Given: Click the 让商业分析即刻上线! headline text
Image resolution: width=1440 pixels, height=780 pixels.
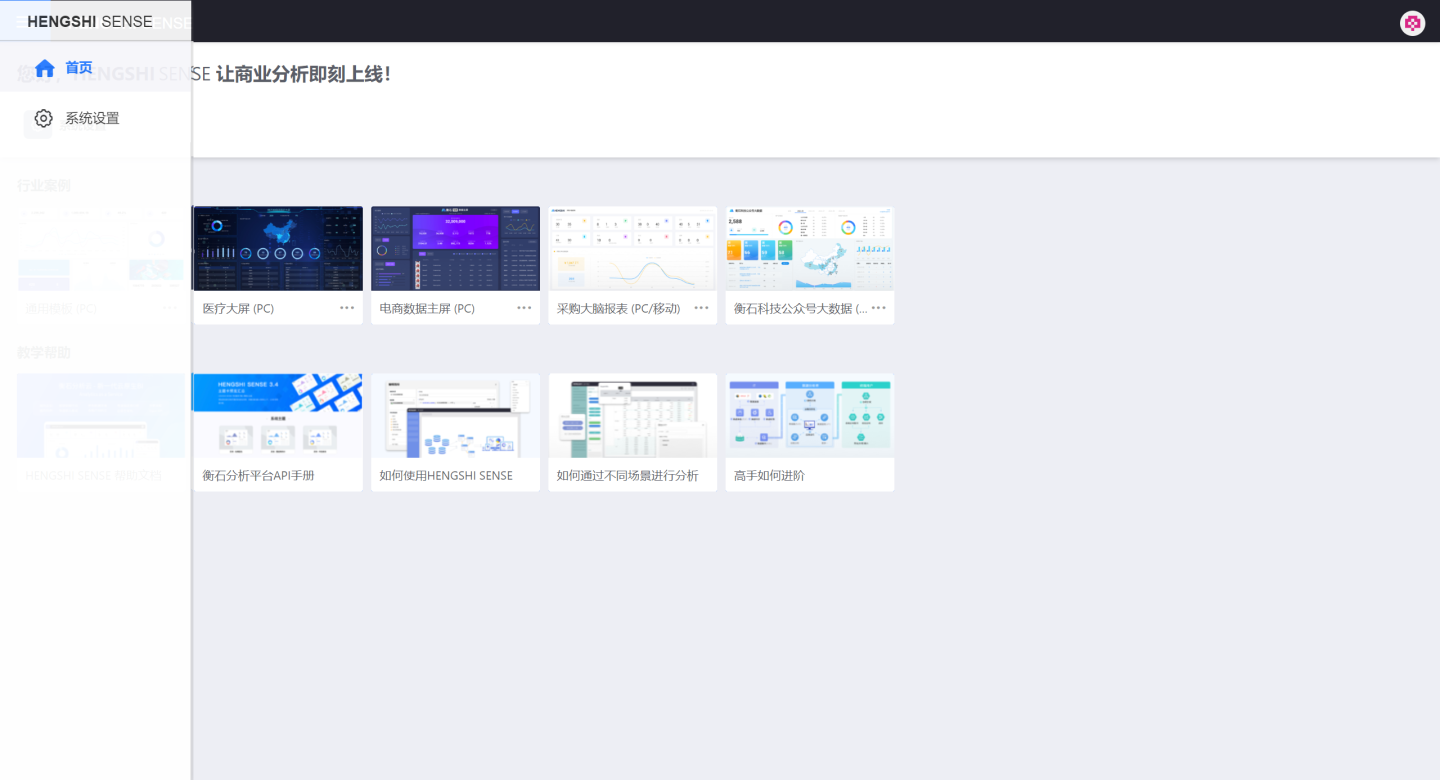Looking at the screenshot, I should pos(304,74).
